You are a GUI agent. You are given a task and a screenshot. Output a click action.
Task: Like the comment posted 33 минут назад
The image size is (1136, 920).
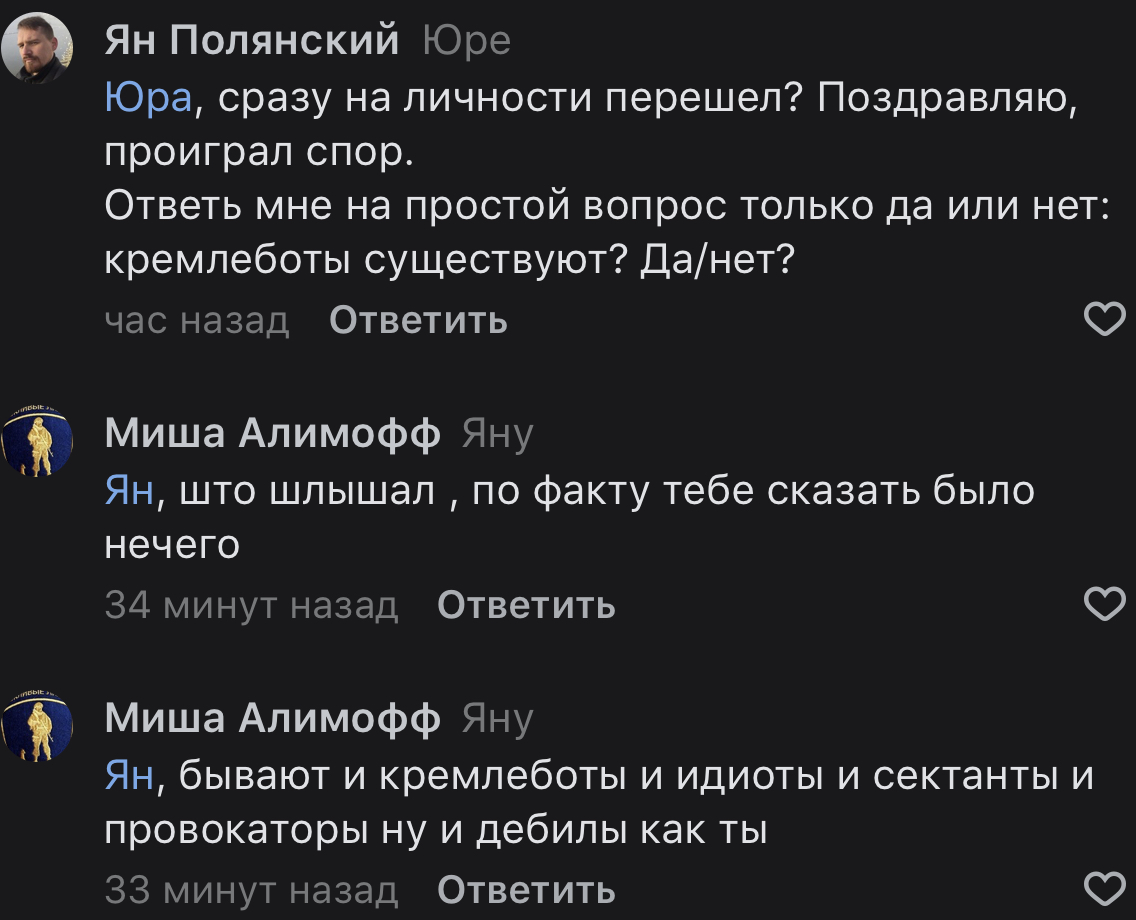click(x=1104, y=889)
